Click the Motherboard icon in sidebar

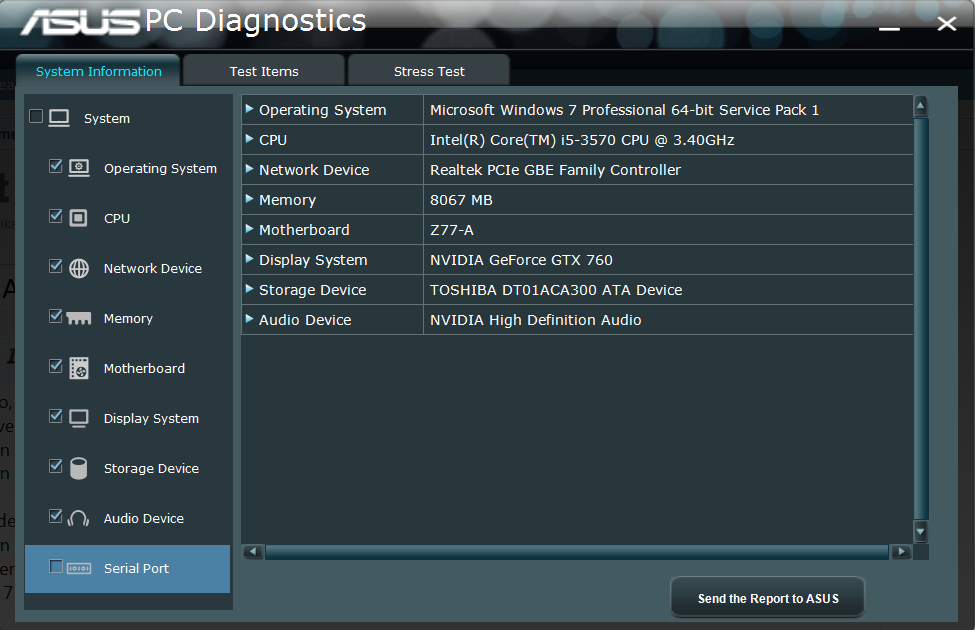(79, 368)
